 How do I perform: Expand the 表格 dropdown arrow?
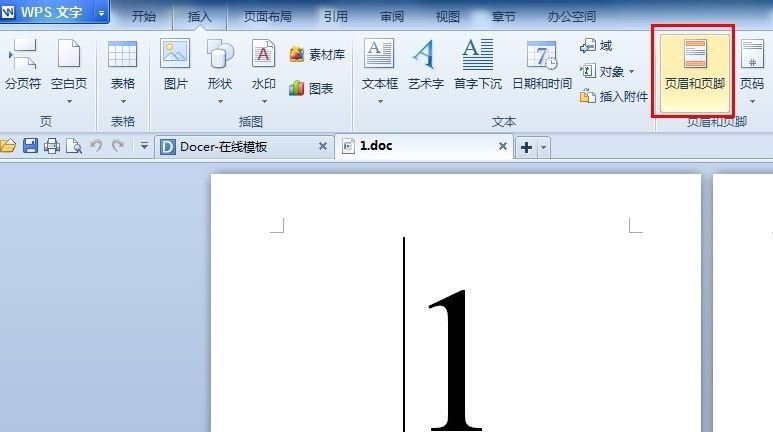[123, 102]
